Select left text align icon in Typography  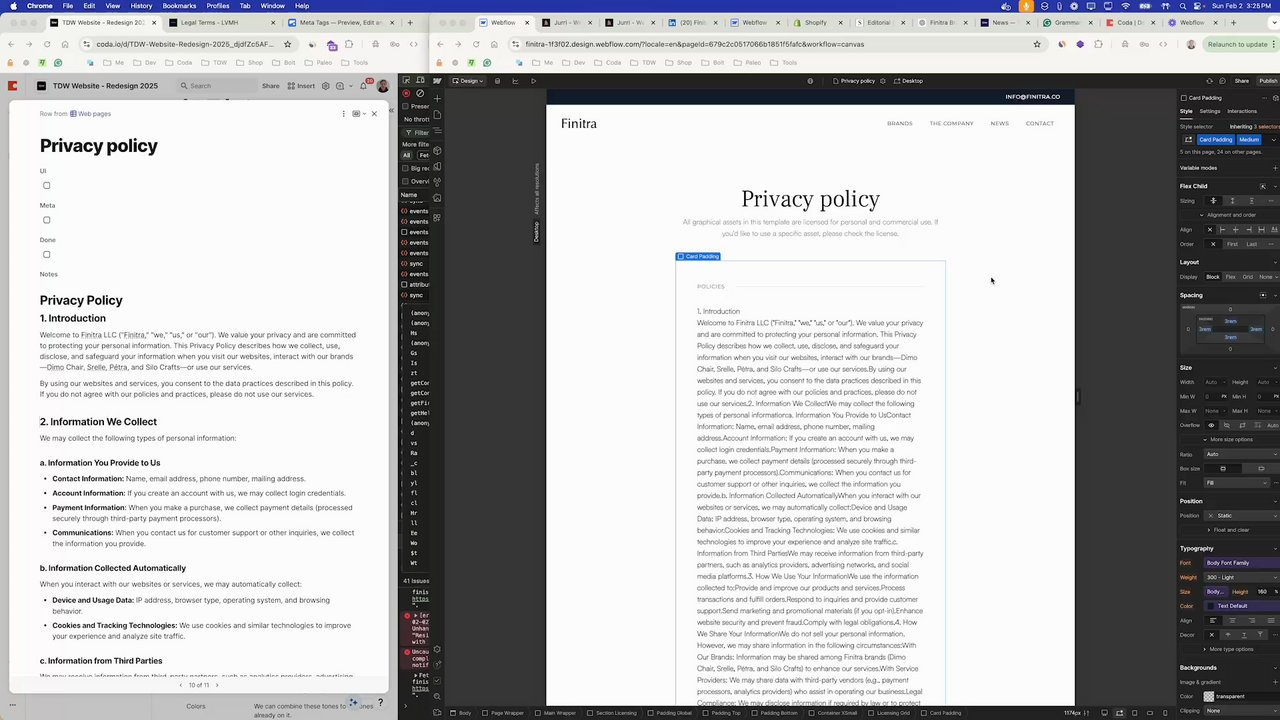point(1213,620)
